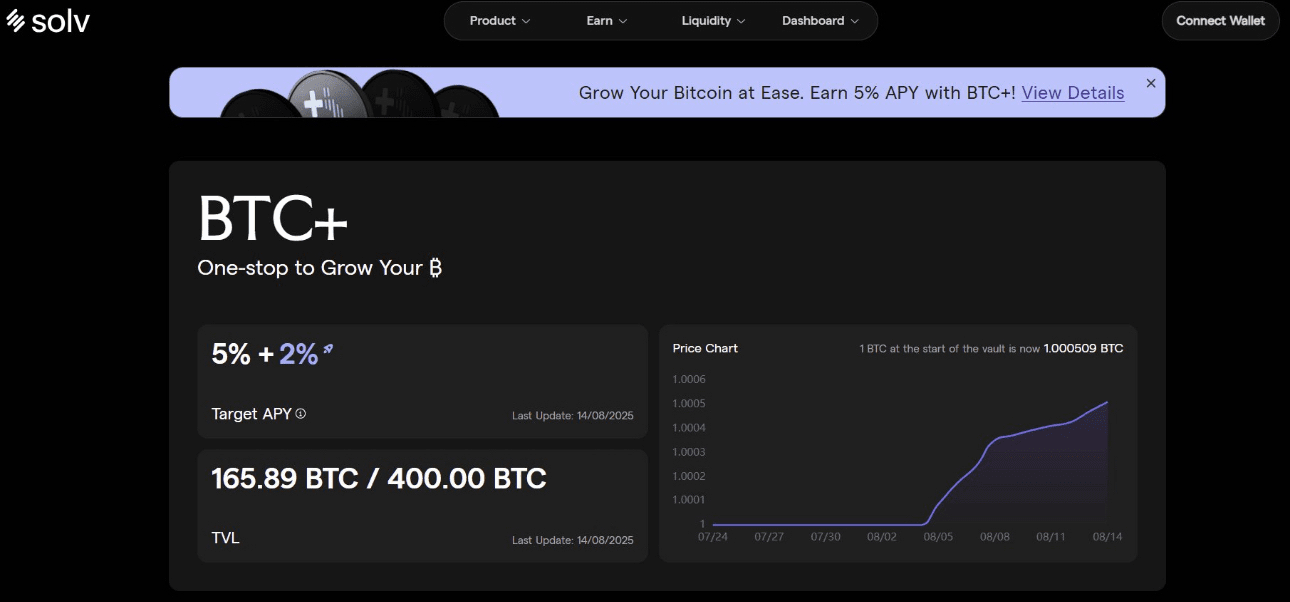Click the TVL label
This screenshot has width=1290, height=602.
(x=226, y=538)
